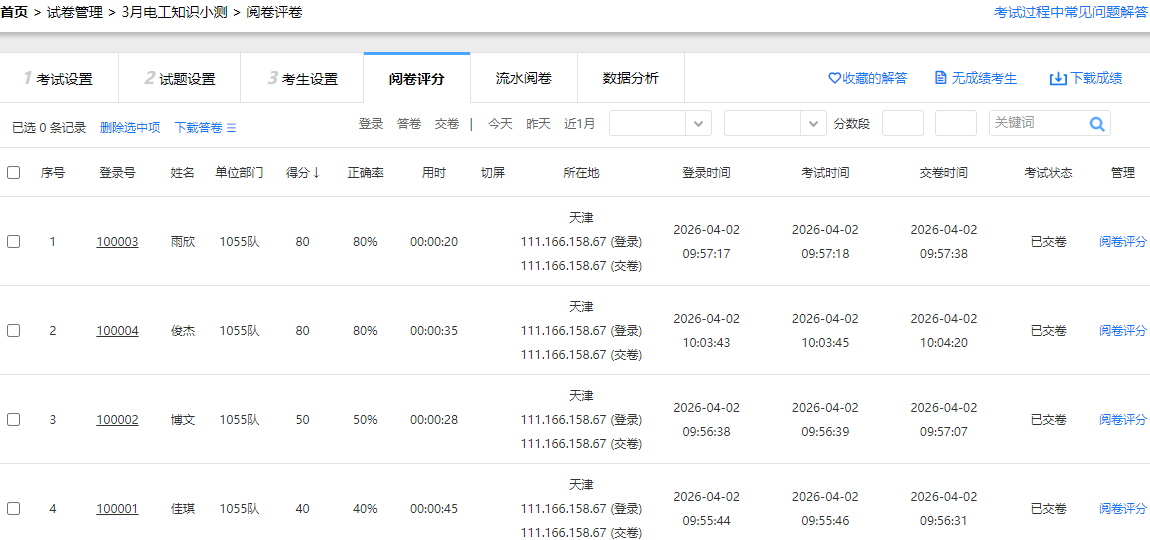Click 阅卷评分 for 博文
The image size is (1150, 540).
click(x=1122, y=419)
